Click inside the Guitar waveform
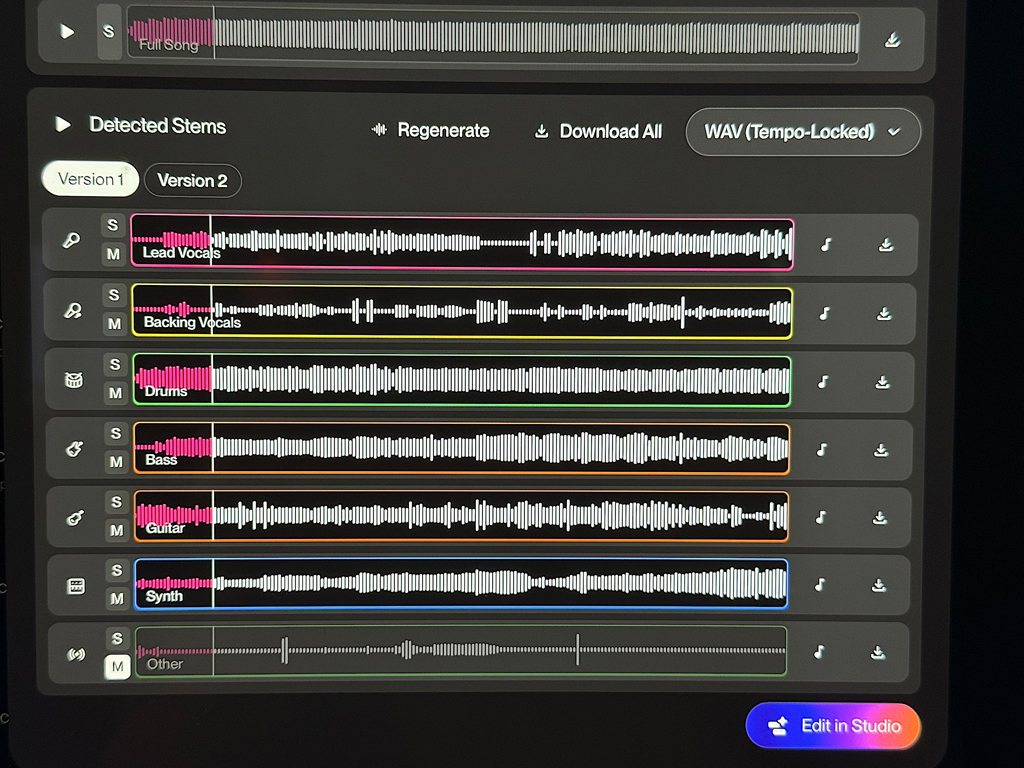The width and height of the screenshot is (1024, 768). [x=461, y=516]
